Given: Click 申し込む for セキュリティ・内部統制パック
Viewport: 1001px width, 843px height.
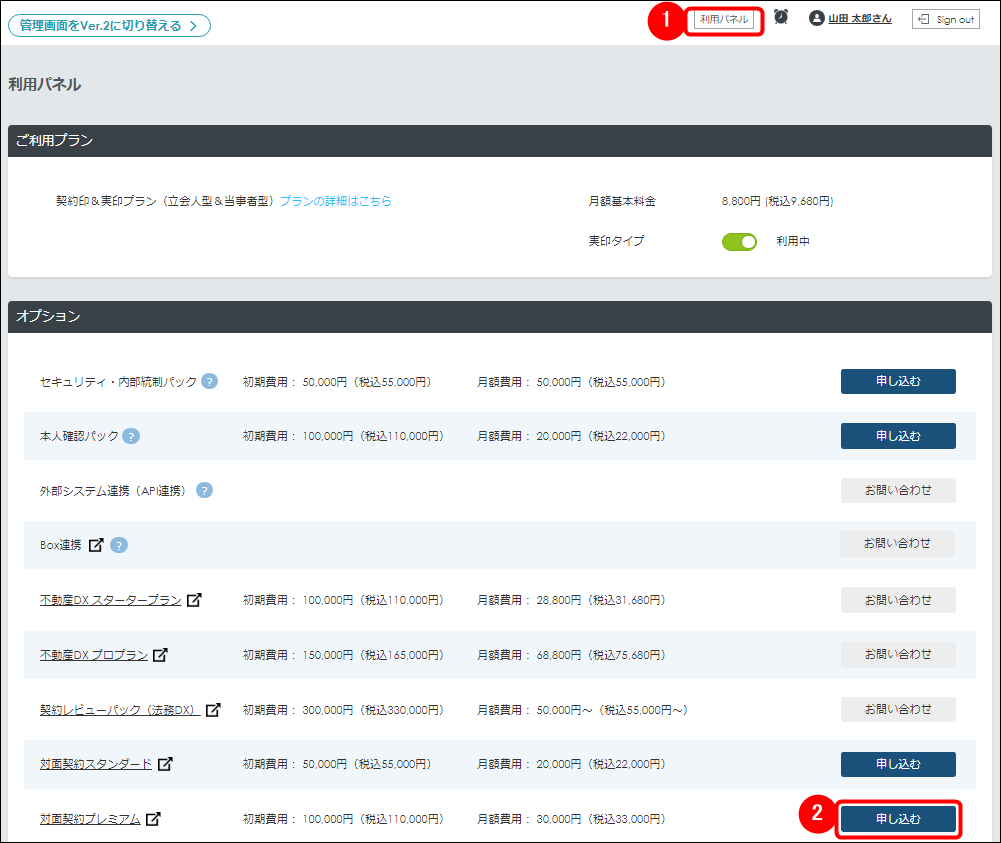Looking at the screenshot, I should point(897,381).
